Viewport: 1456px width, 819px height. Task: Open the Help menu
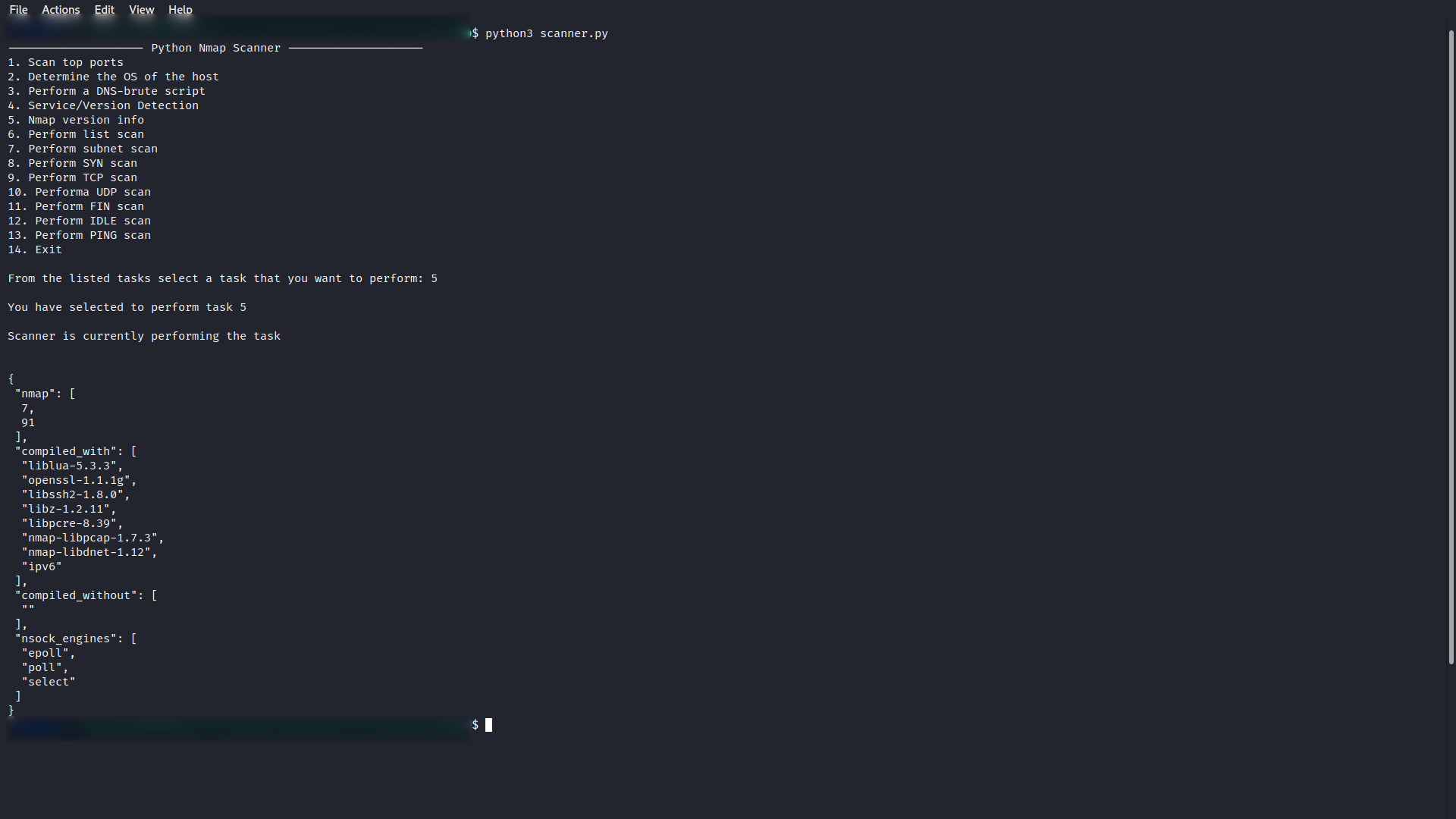(180, 10)
